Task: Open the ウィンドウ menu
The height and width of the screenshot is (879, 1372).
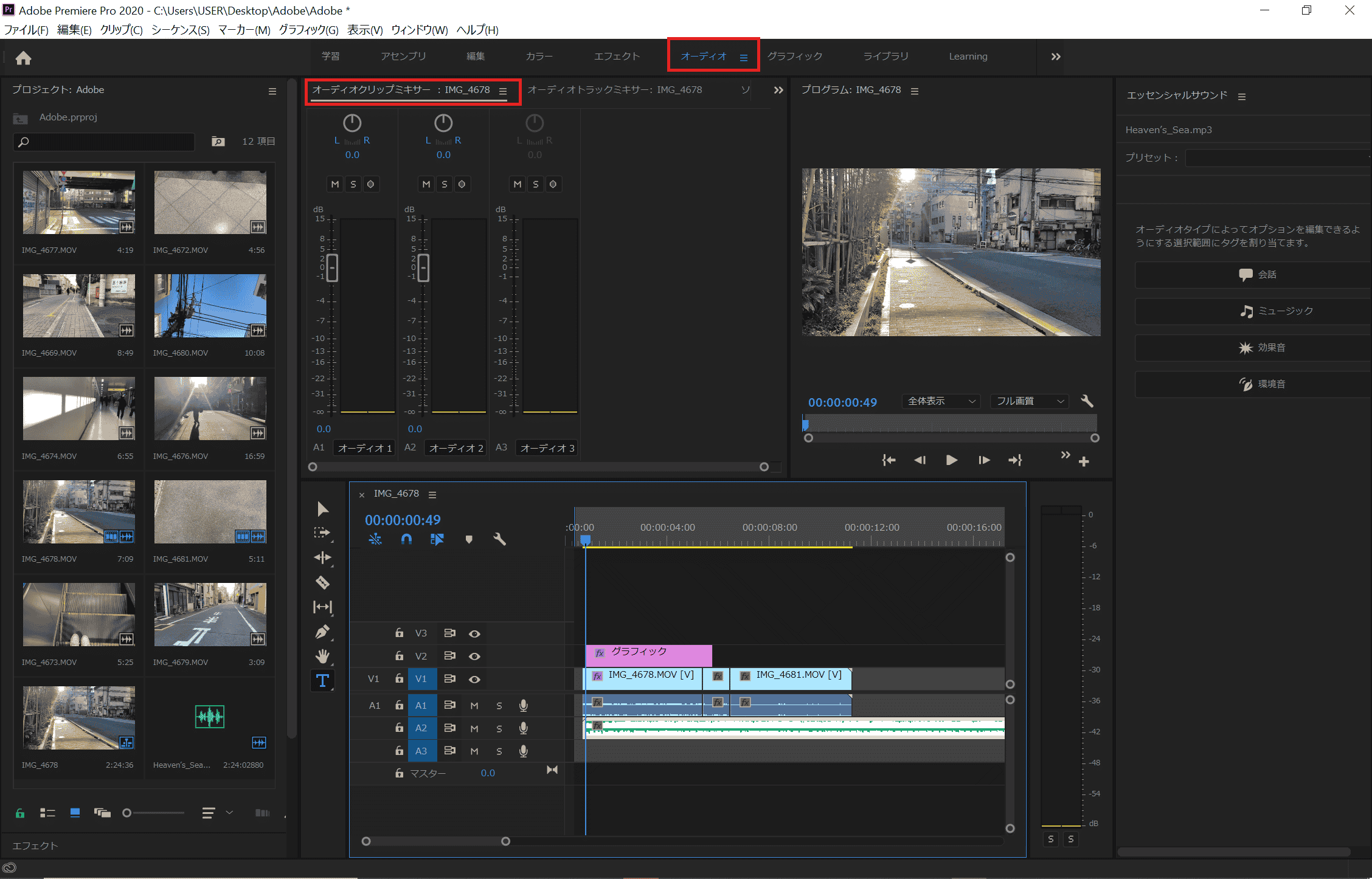Action: click(x=419, y=30)
